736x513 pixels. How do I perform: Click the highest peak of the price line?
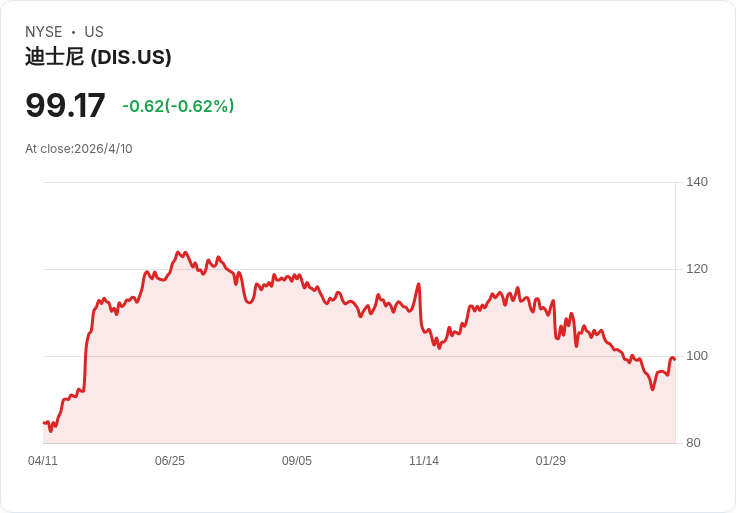(178, 252)
